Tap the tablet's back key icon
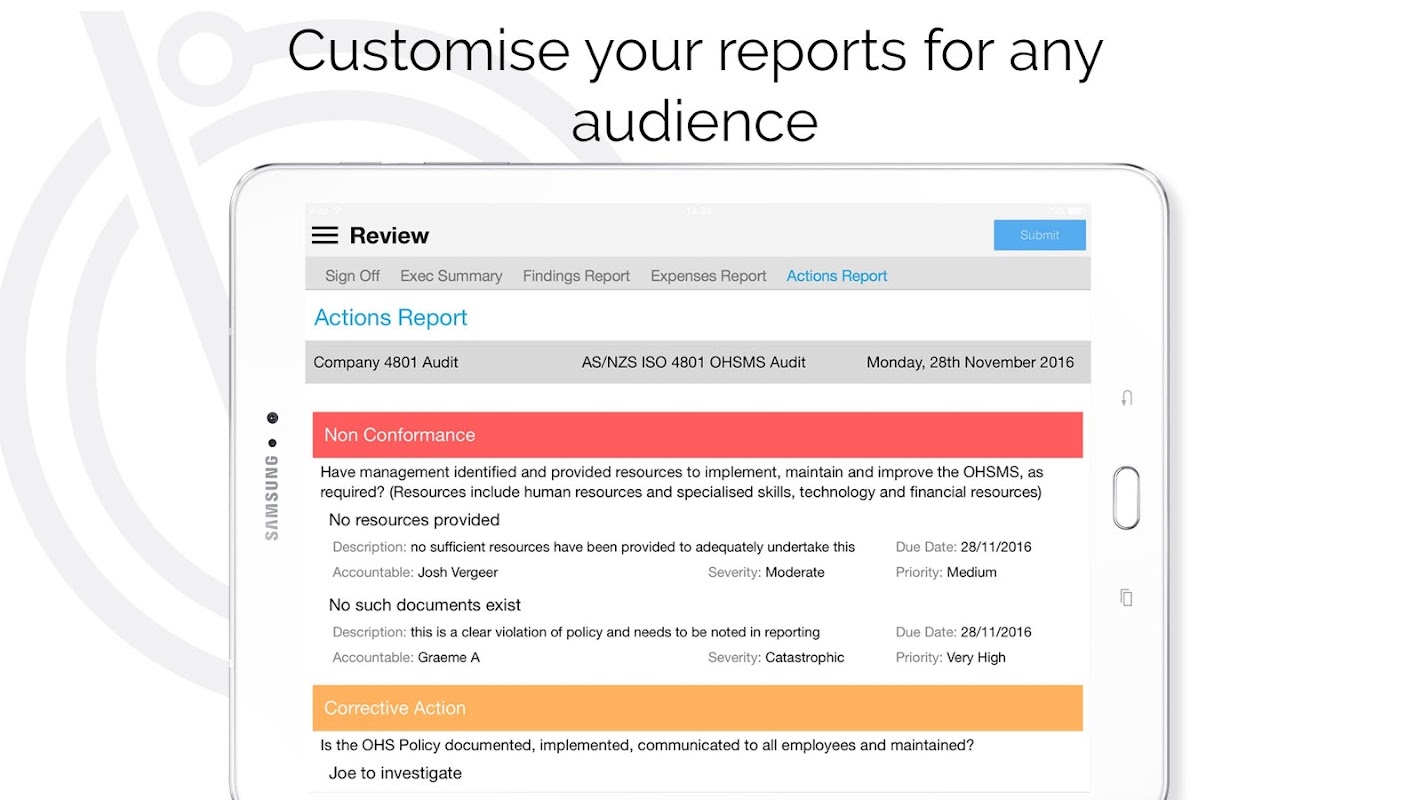 [x=1127, y=398]
